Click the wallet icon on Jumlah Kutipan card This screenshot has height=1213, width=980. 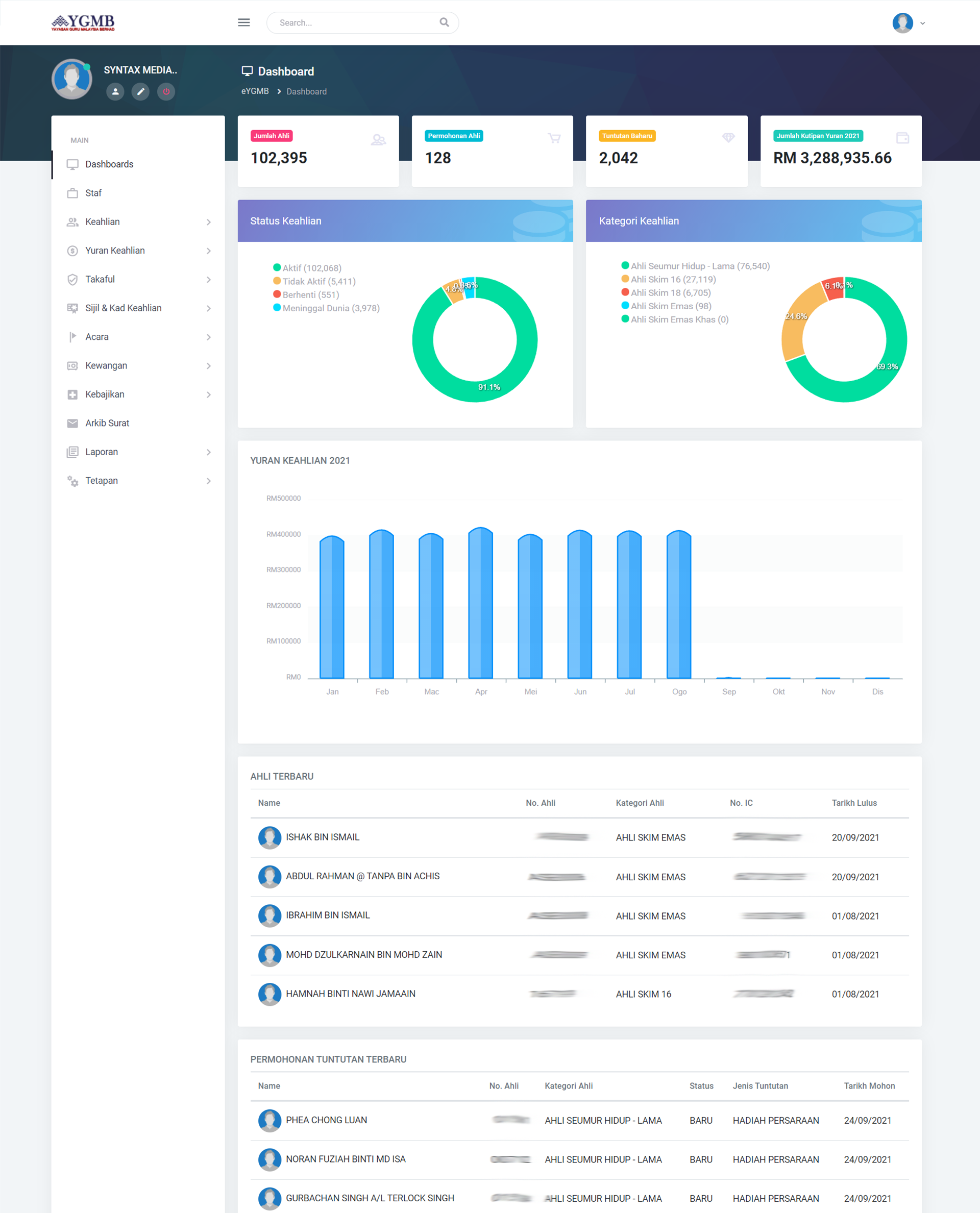point(902,138)
